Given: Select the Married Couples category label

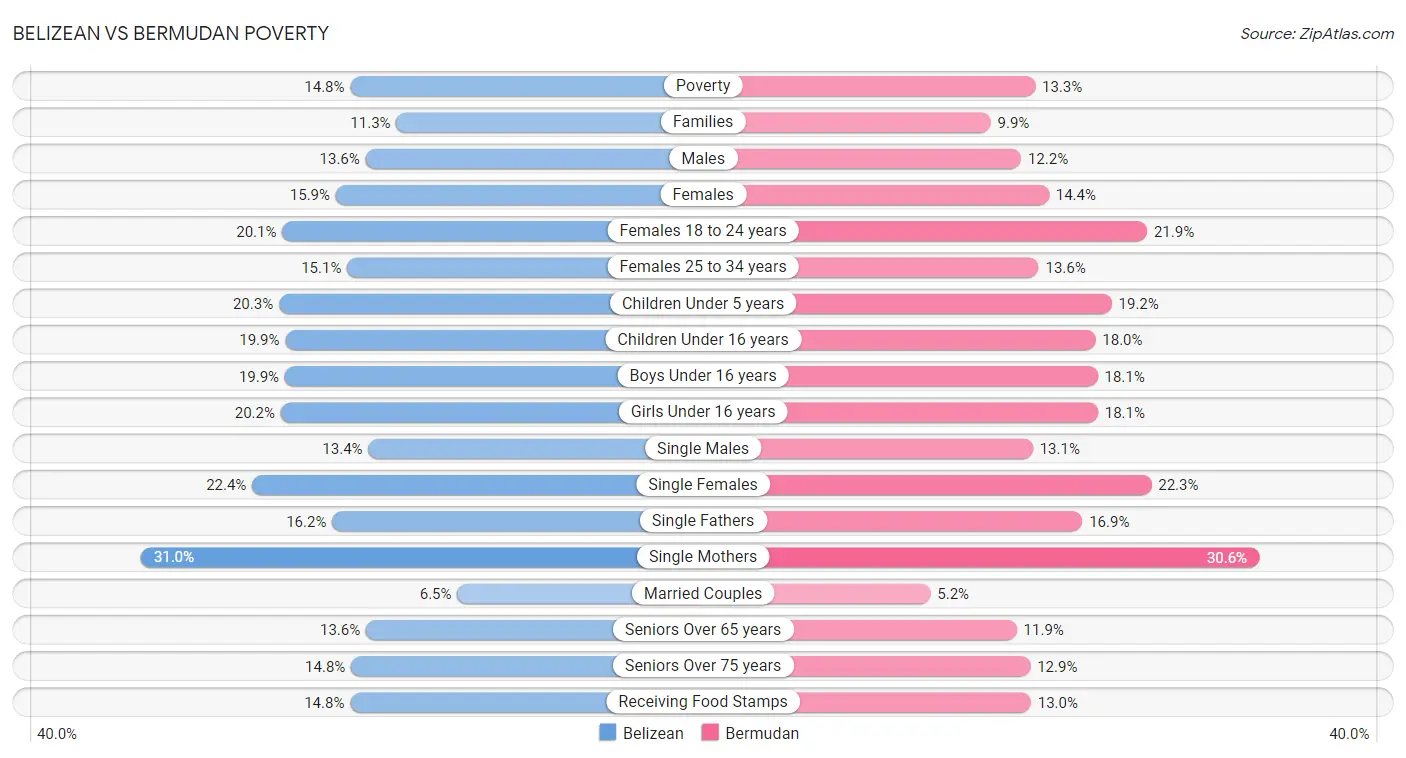Looking at the screenshot, I should (703, 593).
